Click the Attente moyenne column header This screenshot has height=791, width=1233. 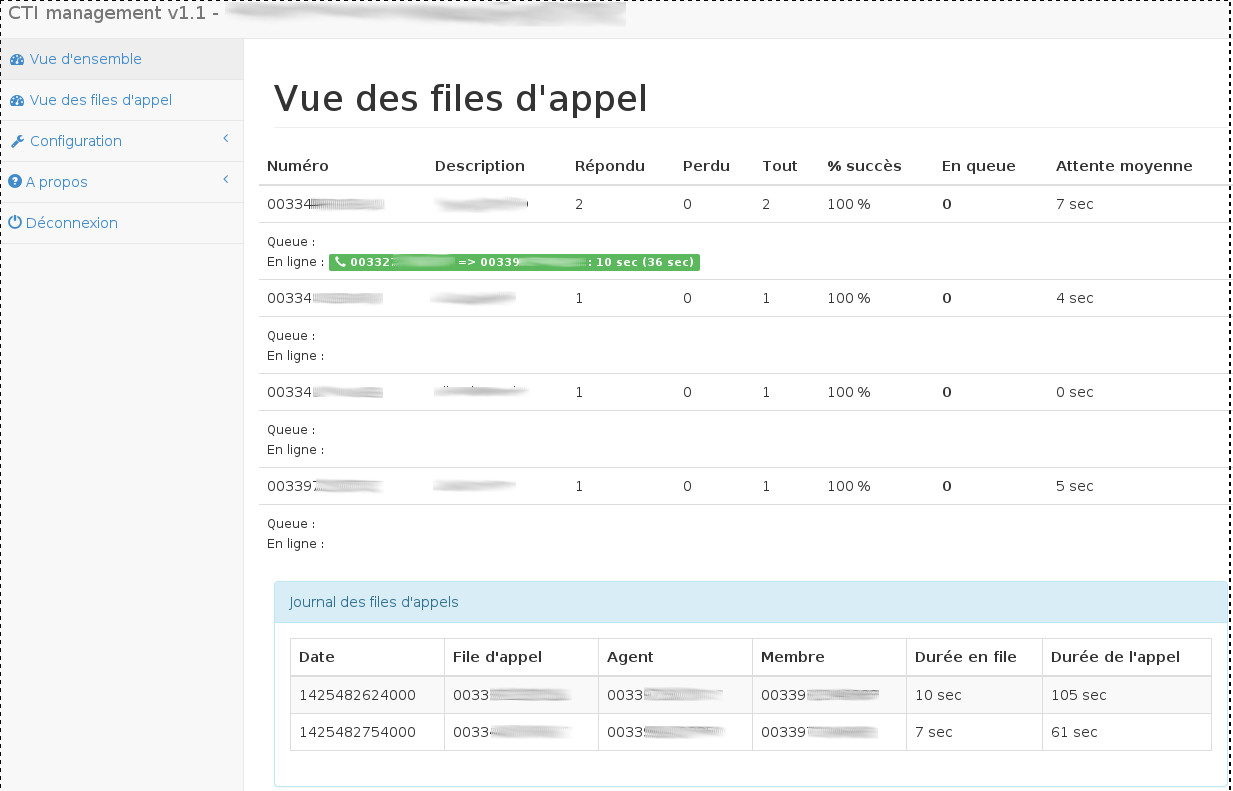(1124, 165)
